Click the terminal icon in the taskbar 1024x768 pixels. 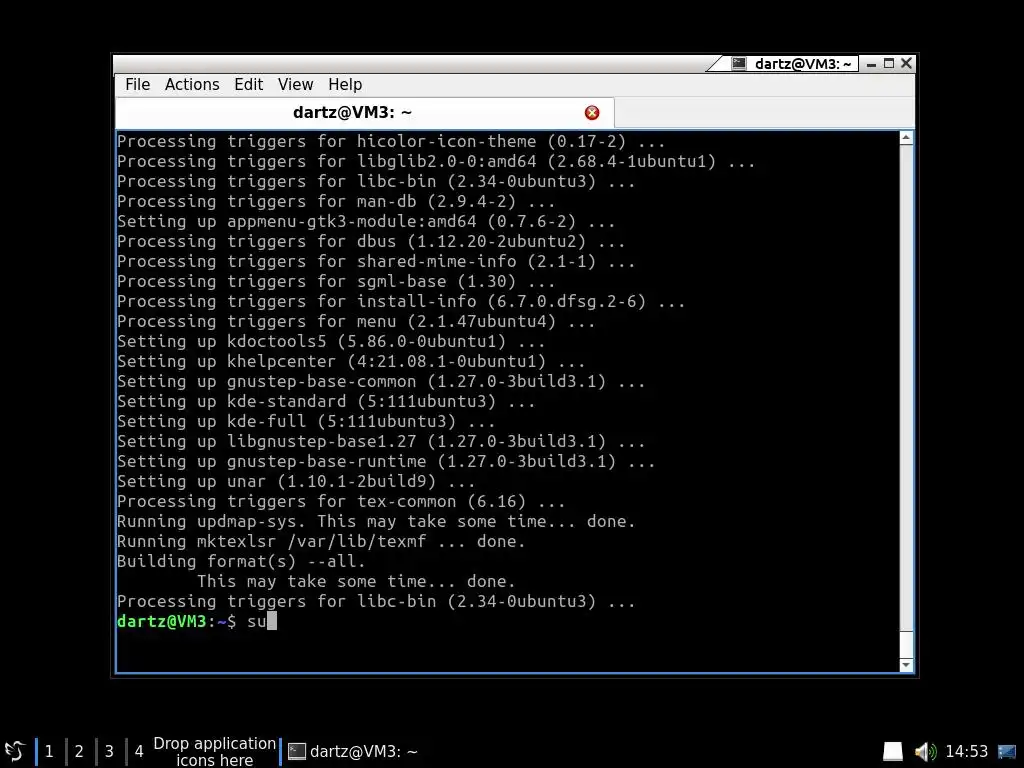[x=297, y=752]
